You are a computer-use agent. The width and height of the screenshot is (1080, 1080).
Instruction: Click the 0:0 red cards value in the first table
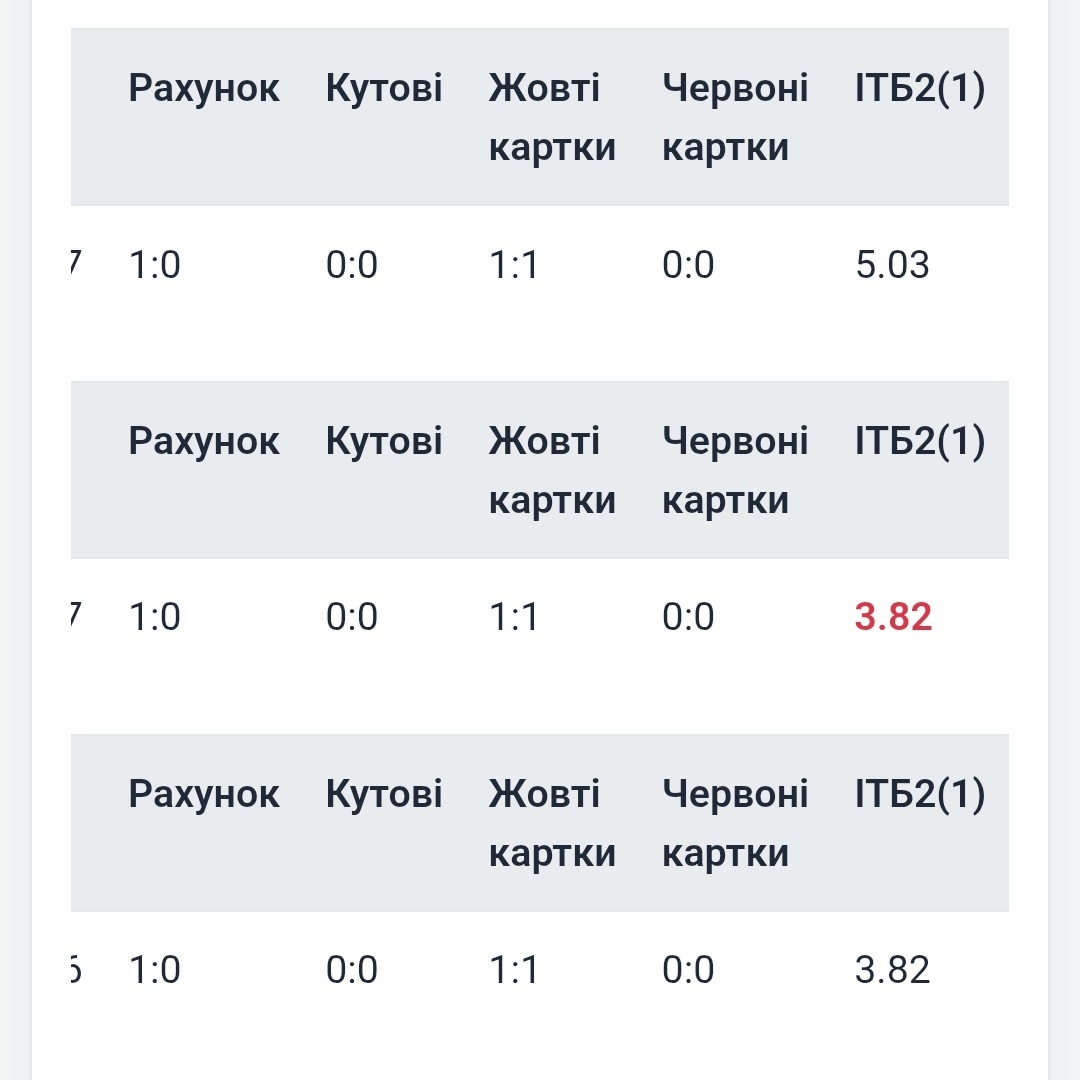(688, 265)
